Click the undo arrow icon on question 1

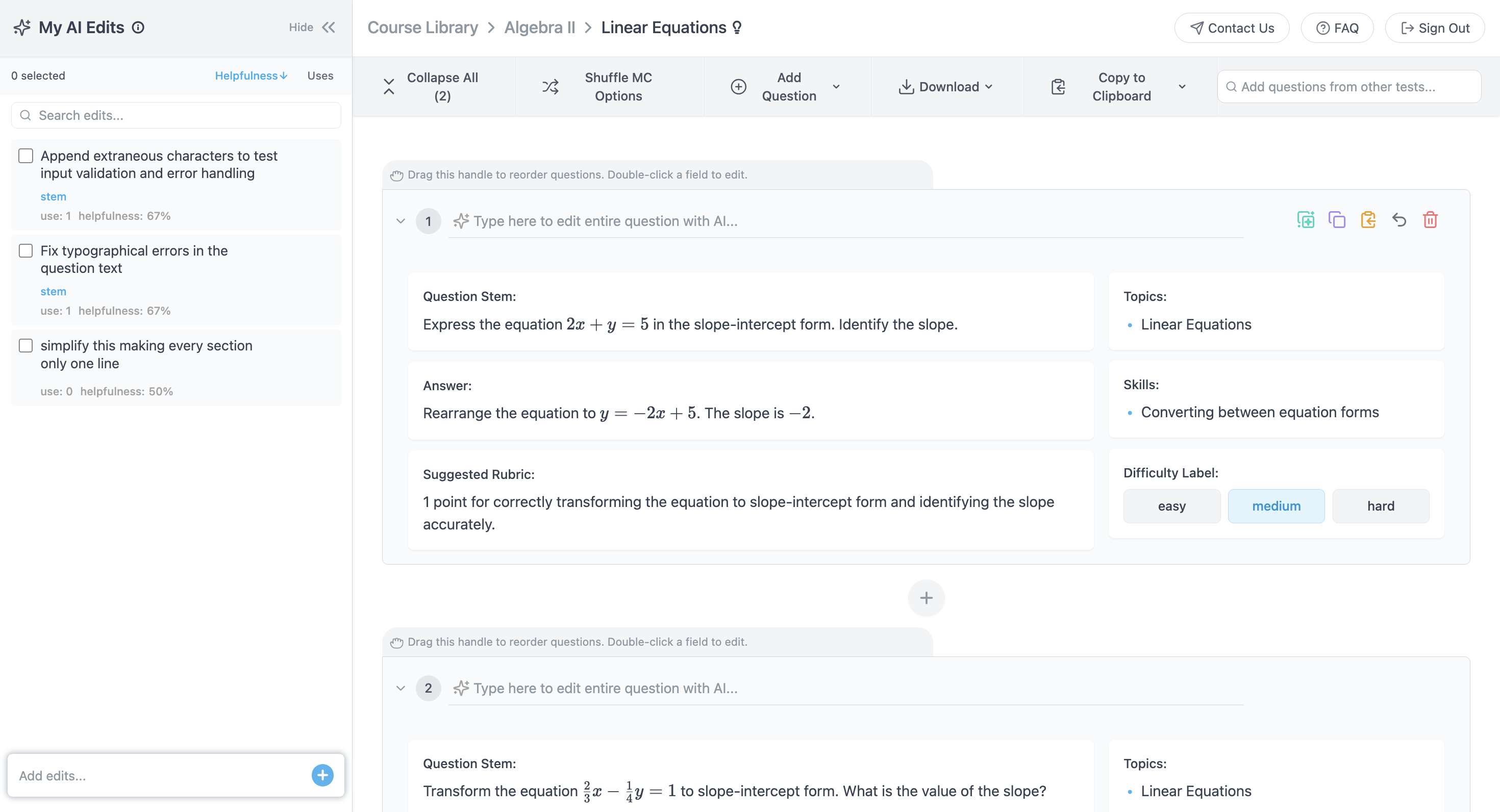[1398, 220]
